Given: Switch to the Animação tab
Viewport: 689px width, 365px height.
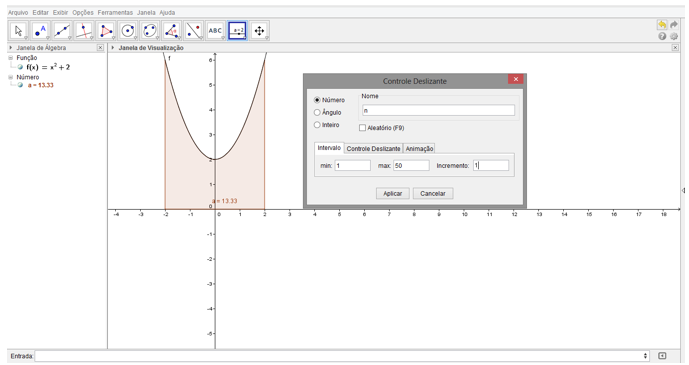Looking at the screenshot, I should pos(419,148).
